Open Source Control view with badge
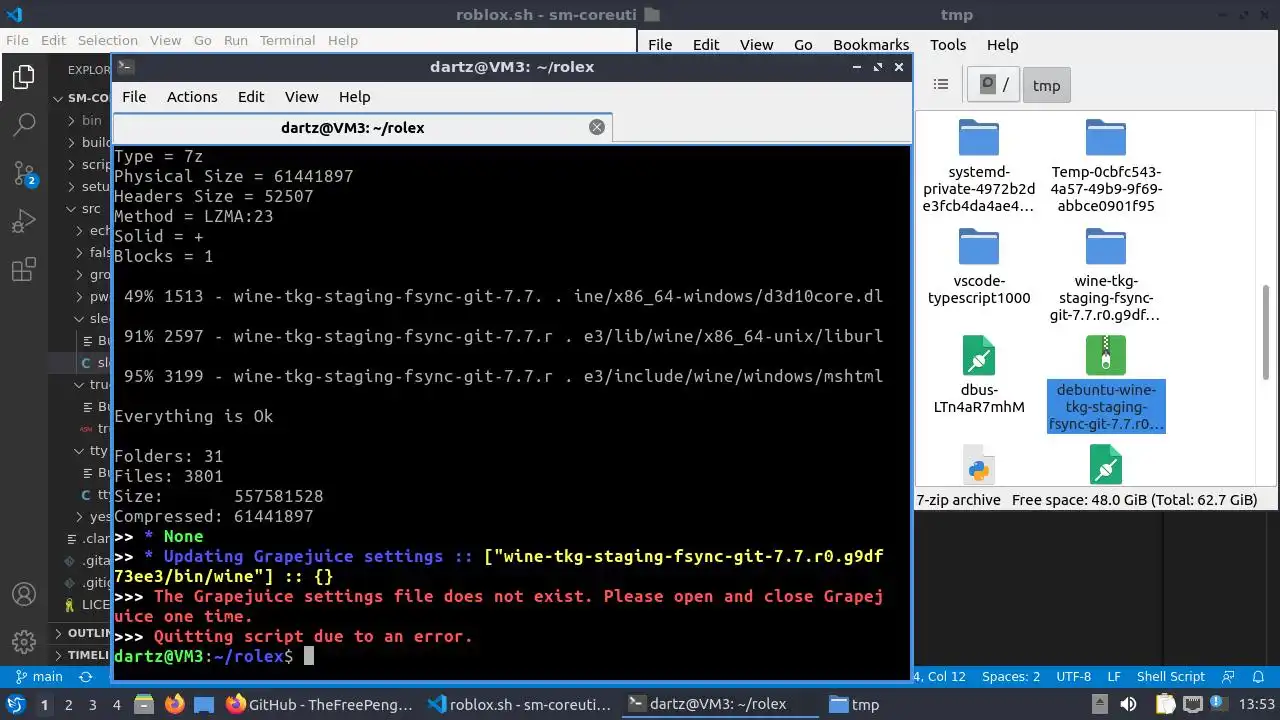This screenshot has height=720, width=1280. 24,173
